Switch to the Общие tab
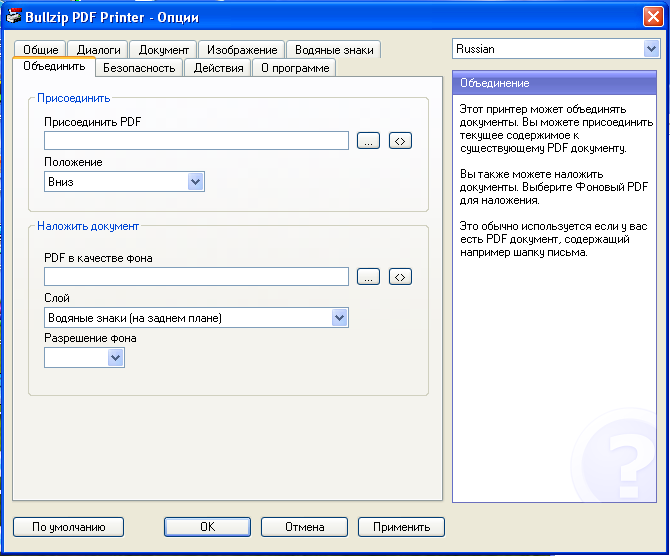Screen dimensions: 670x556 point(40,50)
